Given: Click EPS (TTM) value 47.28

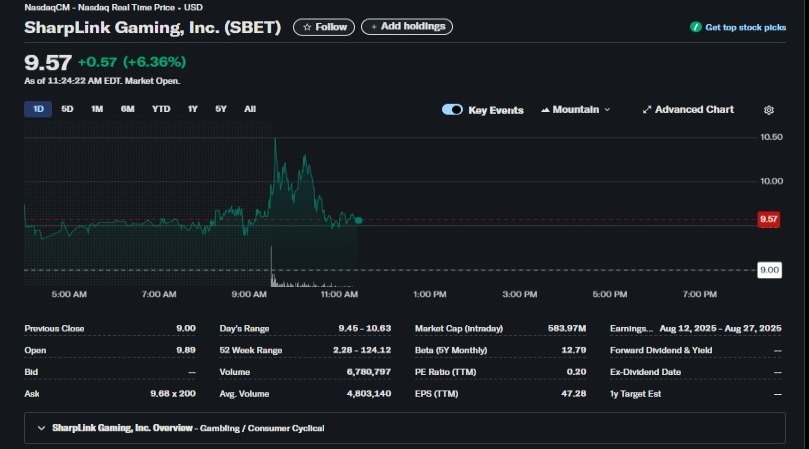Looking at the screenshot, I should click(x=574, y=393).
